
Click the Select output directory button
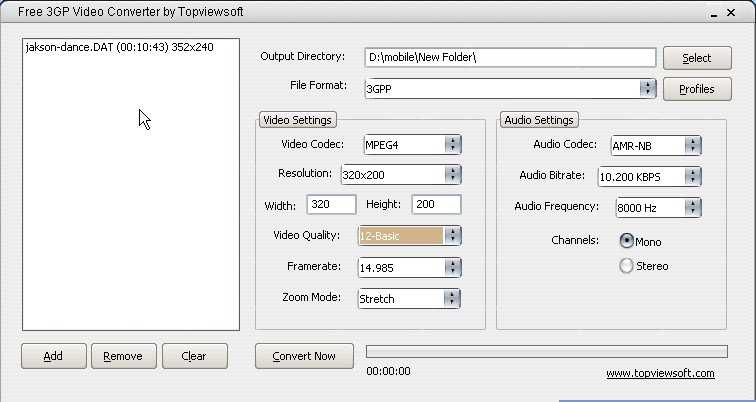tap(697, 58)
